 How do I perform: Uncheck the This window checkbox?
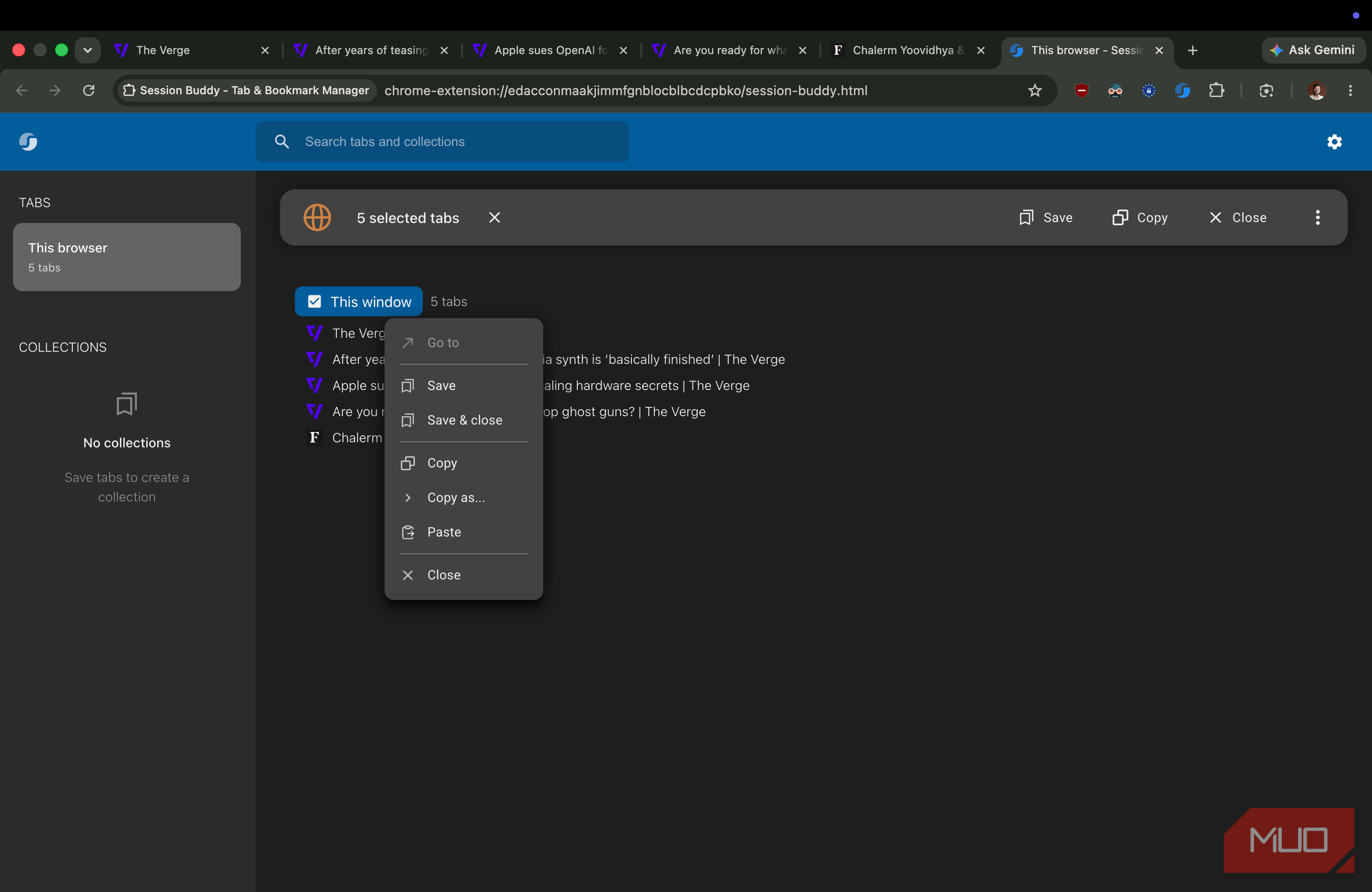(x=314, y=301)
